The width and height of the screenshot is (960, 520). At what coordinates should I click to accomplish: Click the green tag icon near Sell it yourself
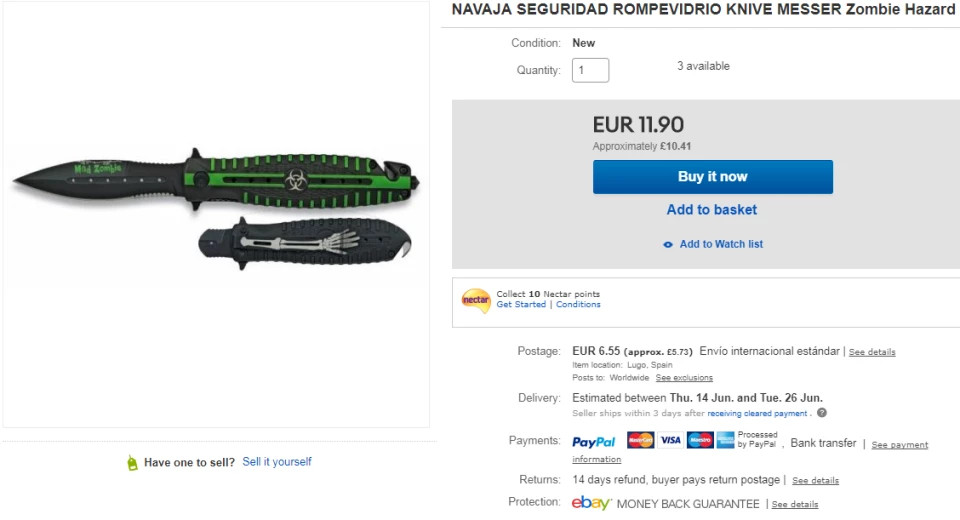pyautogui.click(x=132, y=463)
